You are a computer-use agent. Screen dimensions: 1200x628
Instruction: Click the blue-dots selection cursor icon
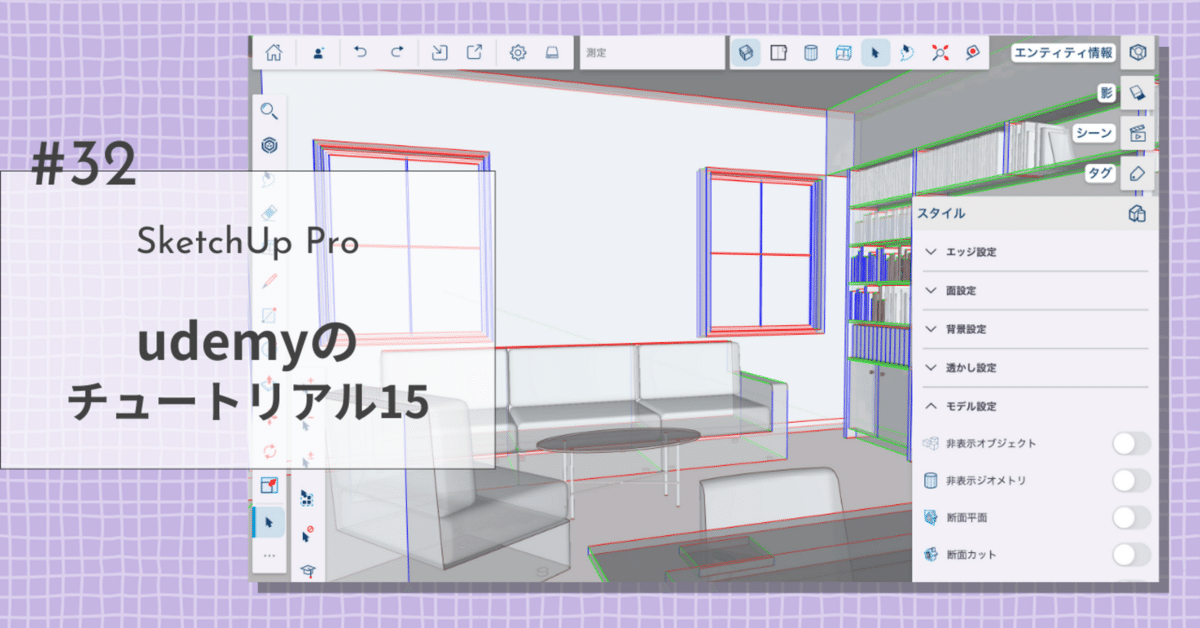pyautogui.click(x=308, y=497)
